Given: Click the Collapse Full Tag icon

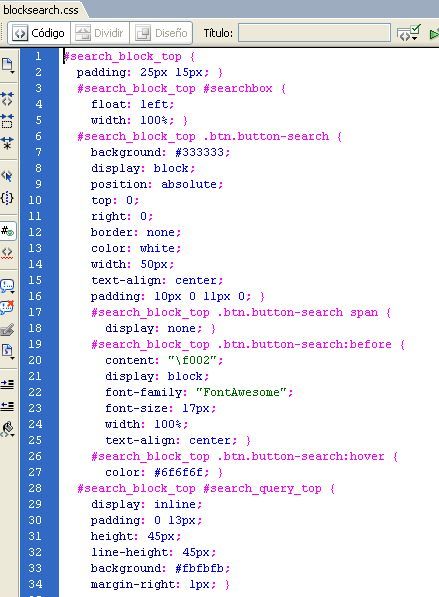Looking at the screenshot, I should pyautogui.click(x=8, y=99).
